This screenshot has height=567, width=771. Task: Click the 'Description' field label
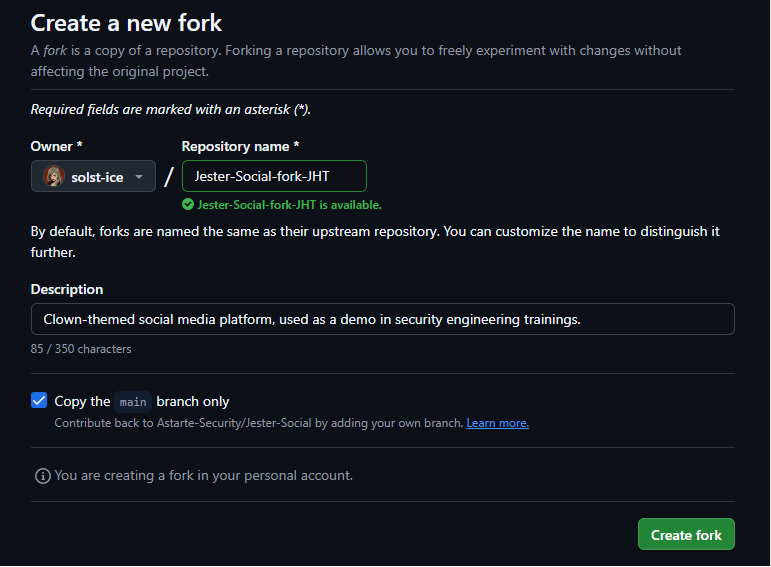click(67, 289)
